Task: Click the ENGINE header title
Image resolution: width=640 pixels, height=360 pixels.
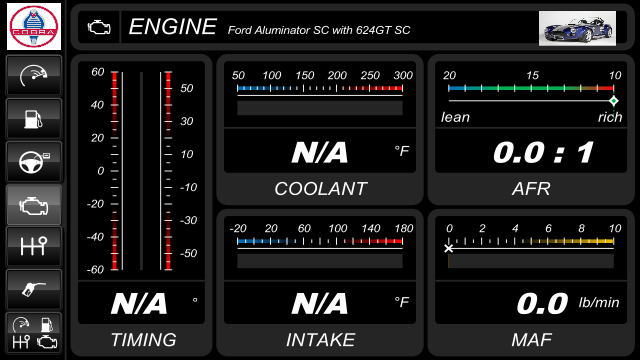Action: pyautogui.click(x=173, y=27)
